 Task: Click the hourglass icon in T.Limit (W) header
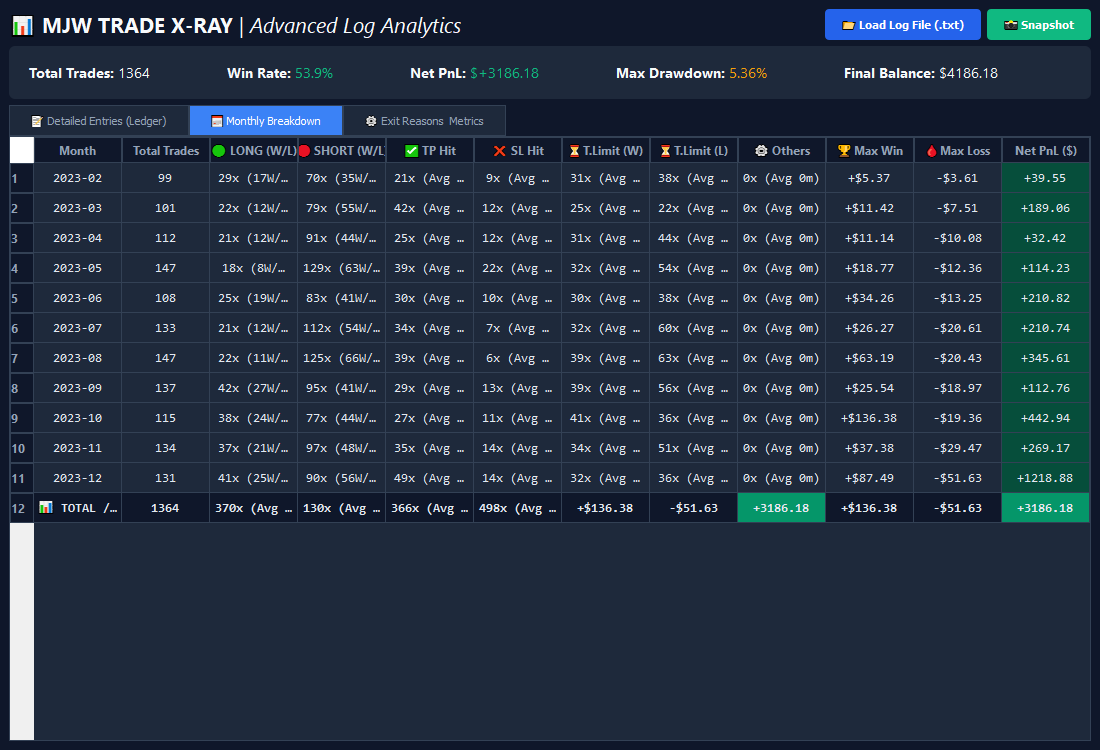point(575,151)
